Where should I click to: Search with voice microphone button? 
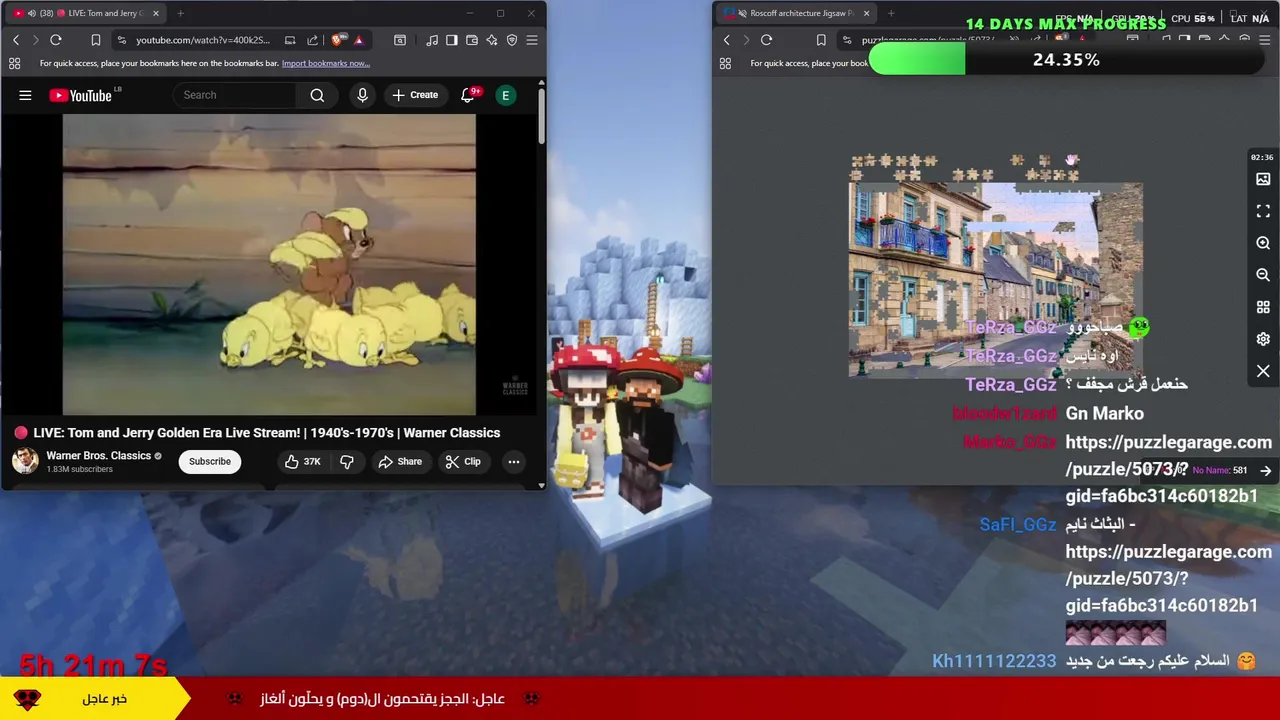point(362,95)
